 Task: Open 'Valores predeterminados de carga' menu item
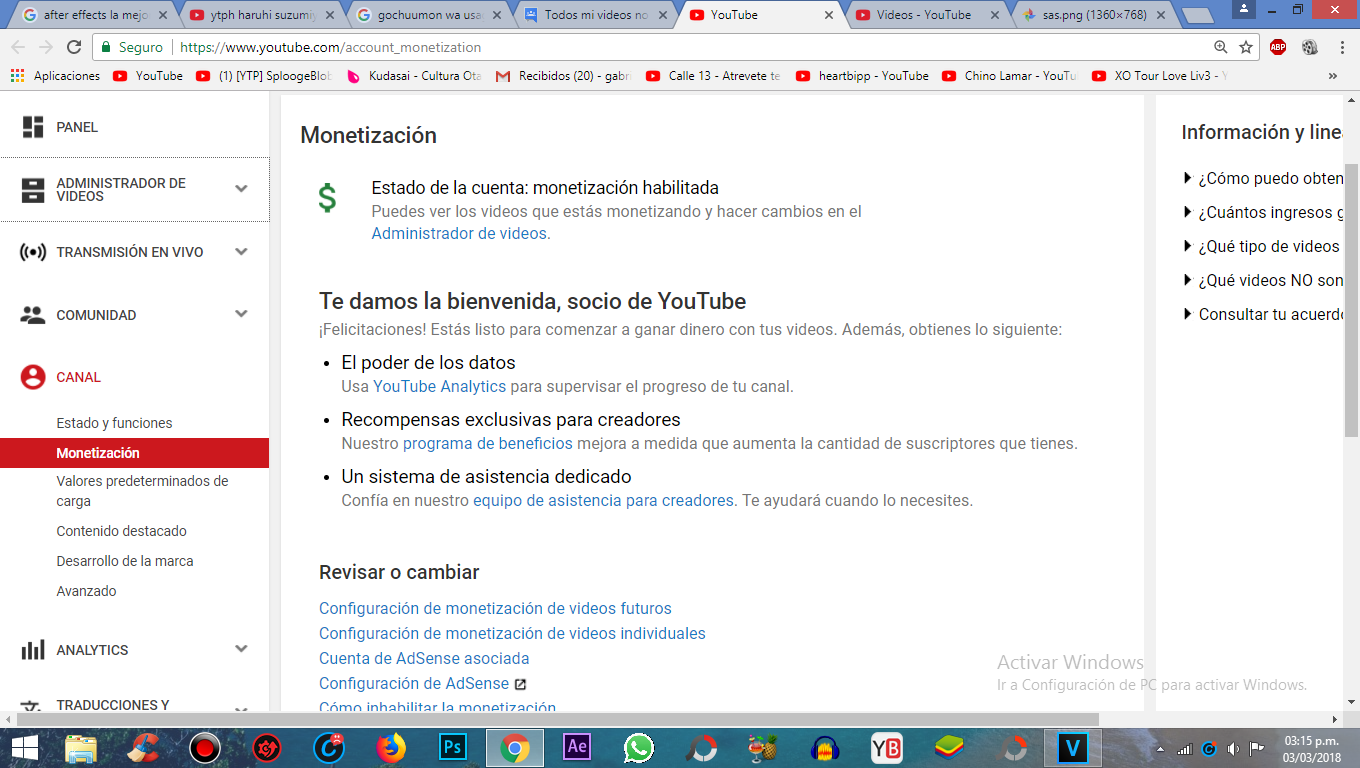click(142, 491)
